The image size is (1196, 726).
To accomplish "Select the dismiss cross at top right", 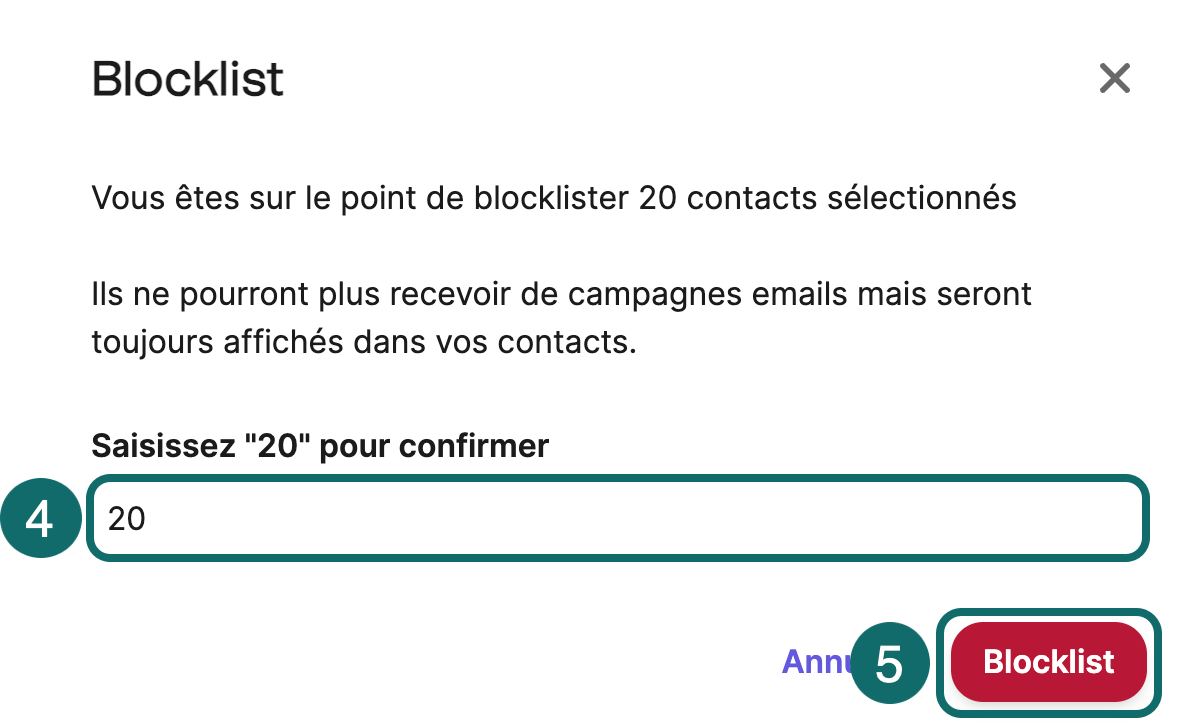I will click(x=1114, y=79).
